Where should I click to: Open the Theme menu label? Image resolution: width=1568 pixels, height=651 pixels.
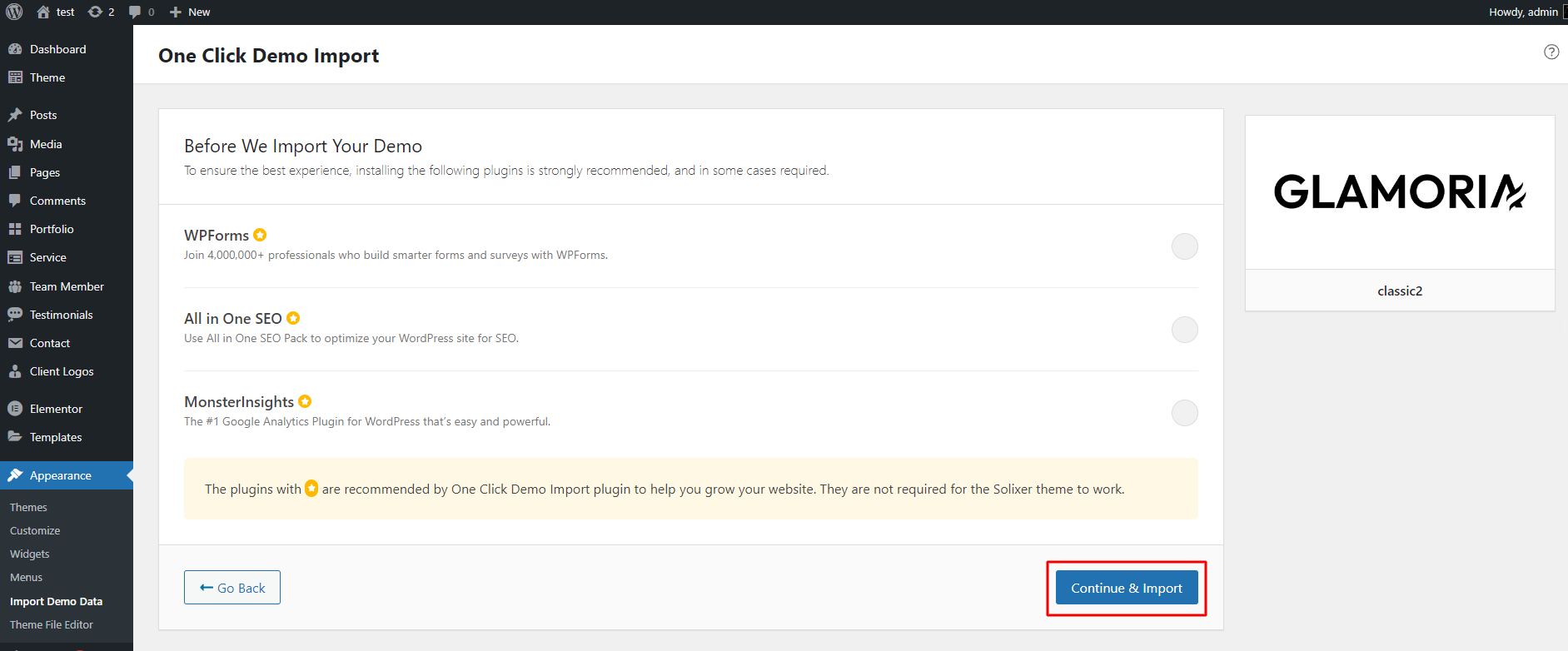(x=47, y=77)
